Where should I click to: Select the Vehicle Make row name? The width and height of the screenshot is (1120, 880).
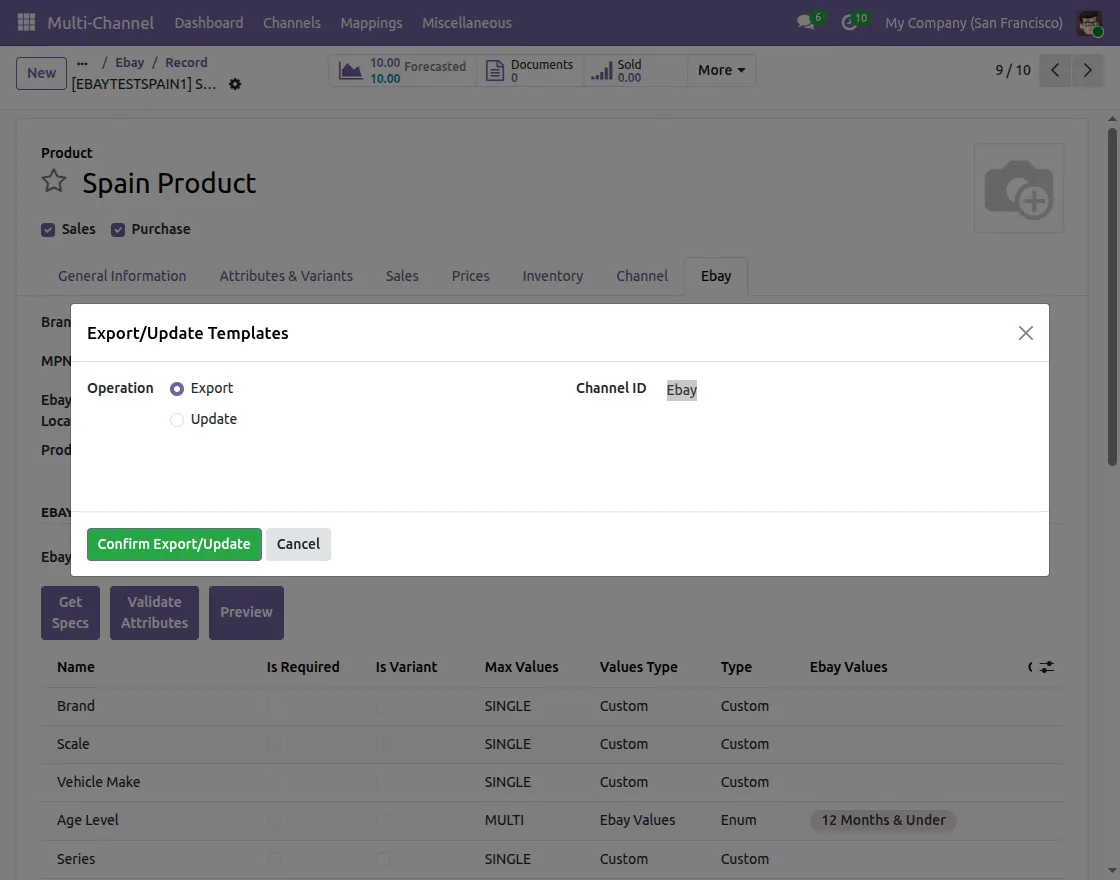click(x=99, y=782)
